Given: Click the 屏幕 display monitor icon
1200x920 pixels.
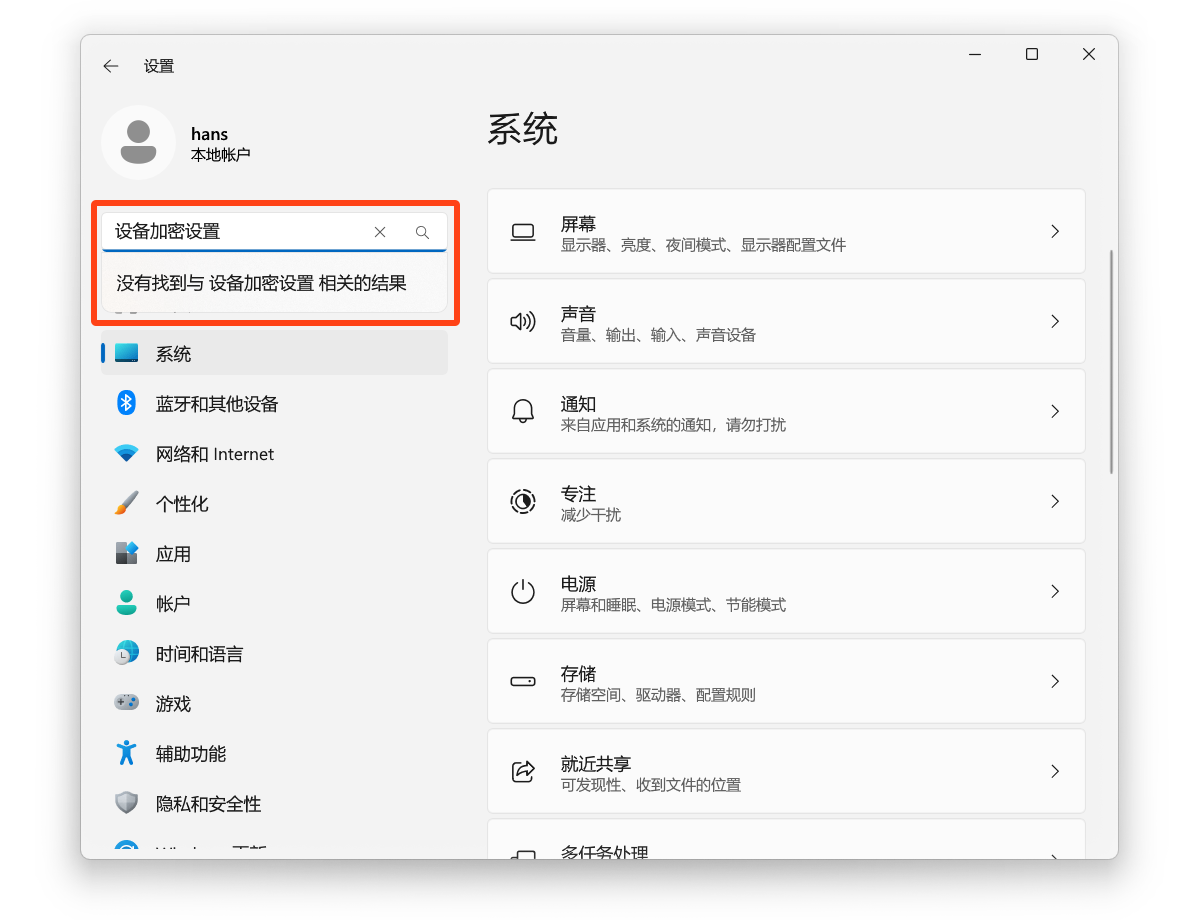Looking at the screenshot, I should 523,231.
